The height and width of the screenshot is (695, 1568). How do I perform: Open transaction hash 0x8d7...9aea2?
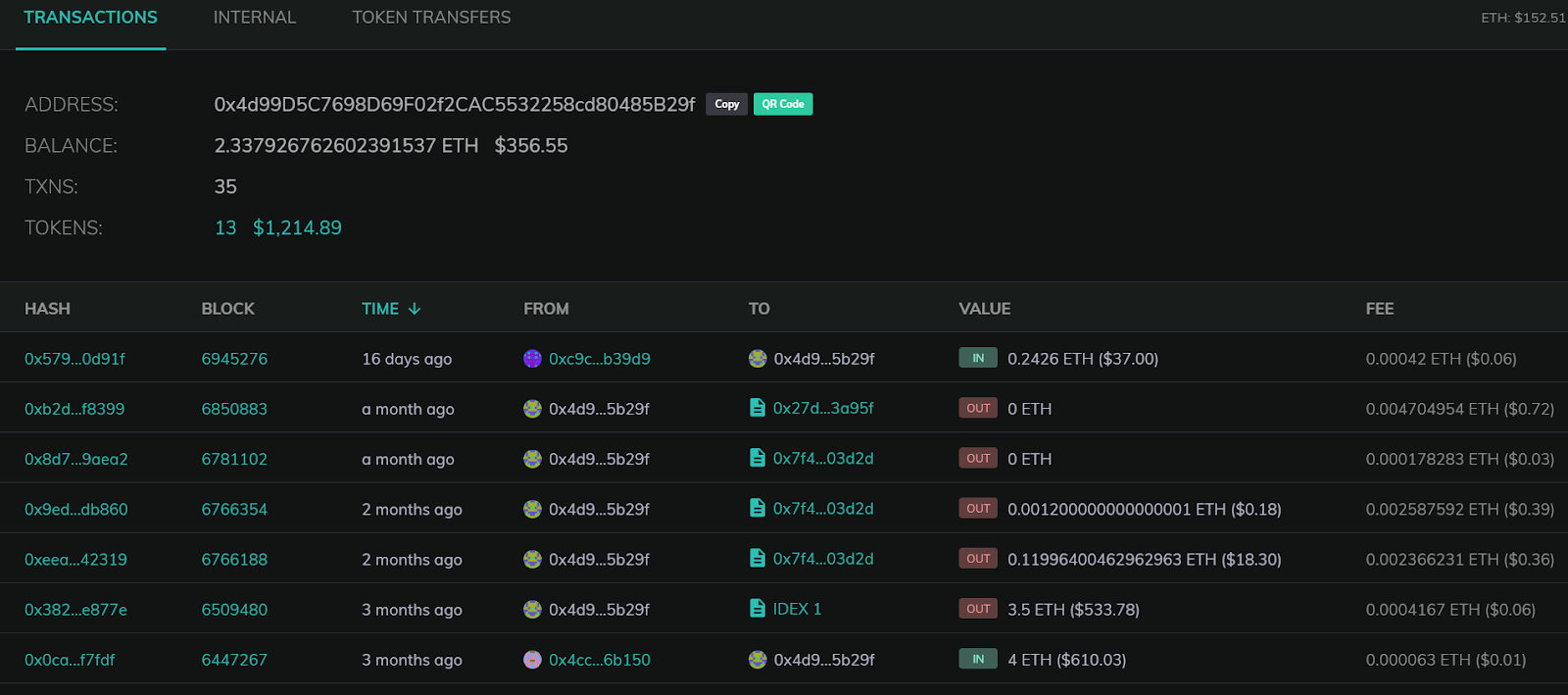tap(76, 459)
